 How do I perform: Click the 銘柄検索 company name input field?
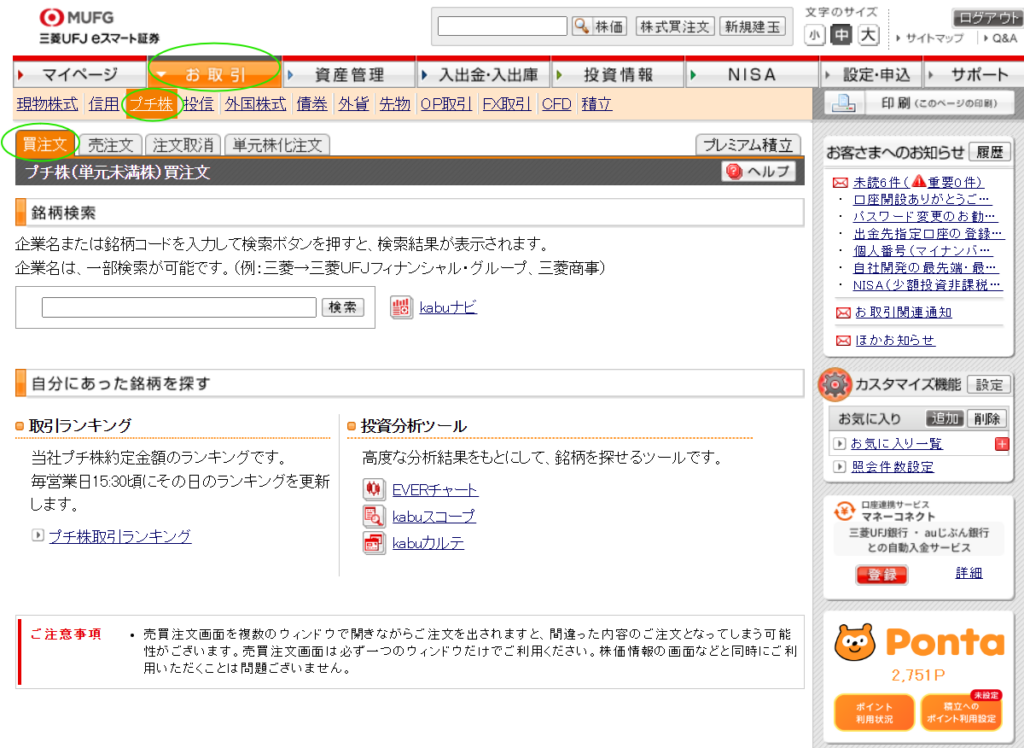coord(179,307)
